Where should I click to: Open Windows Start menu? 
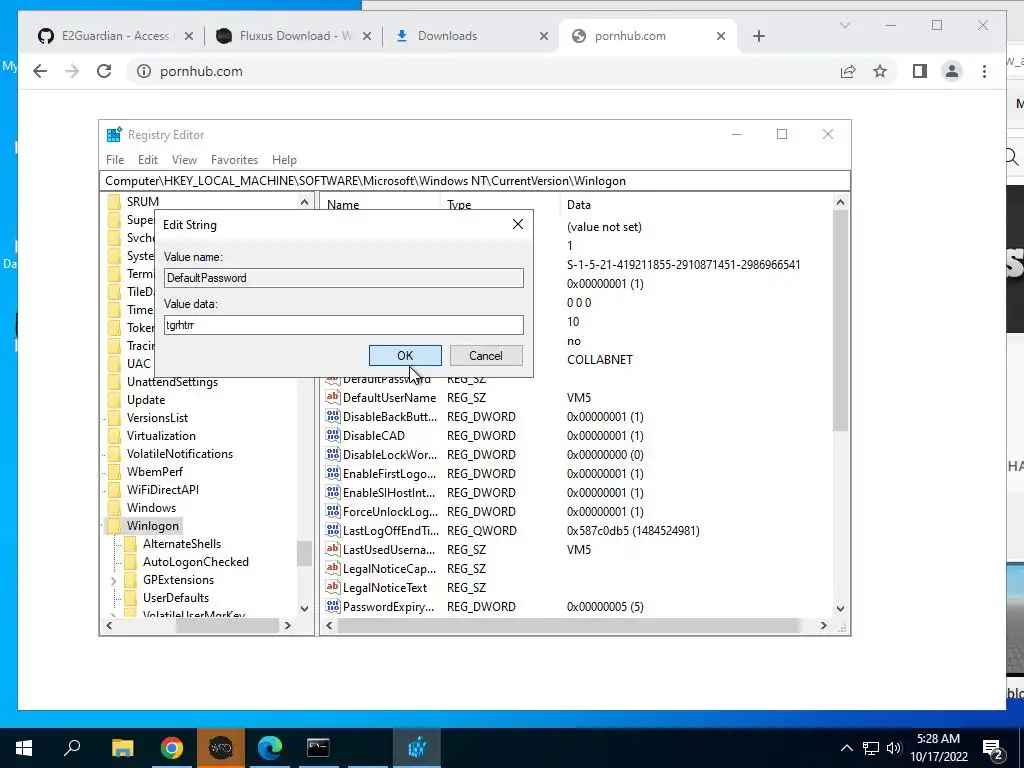click(24, 748)
